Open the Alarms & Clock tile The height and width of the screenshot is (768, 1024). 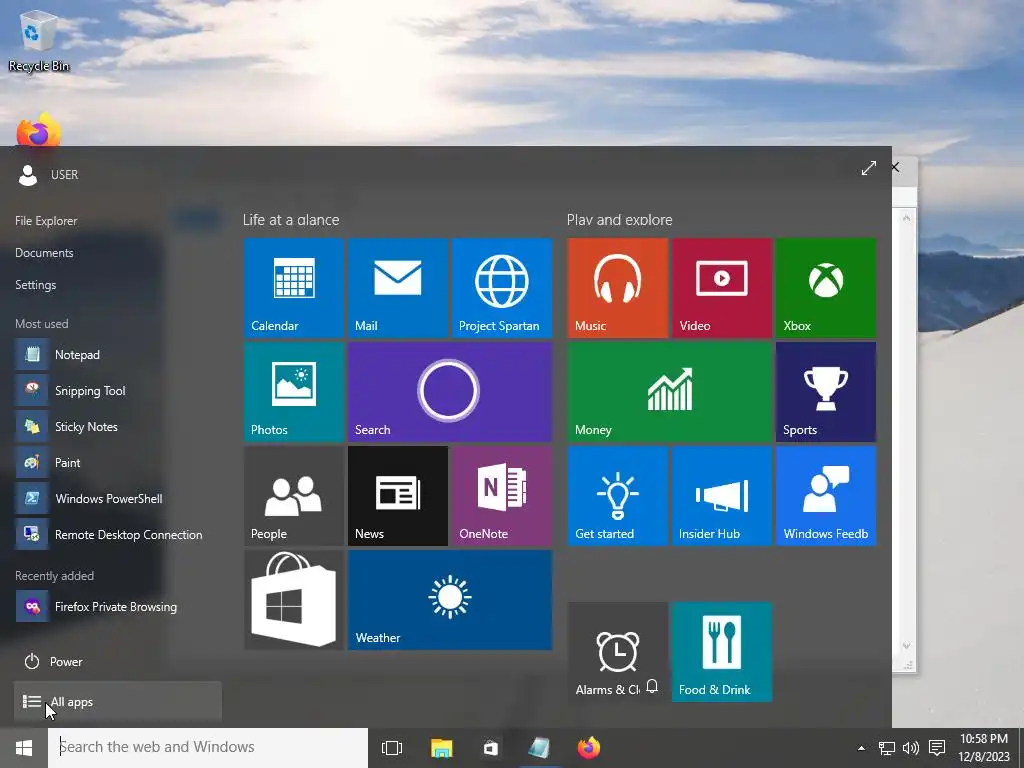click(618, 652)
